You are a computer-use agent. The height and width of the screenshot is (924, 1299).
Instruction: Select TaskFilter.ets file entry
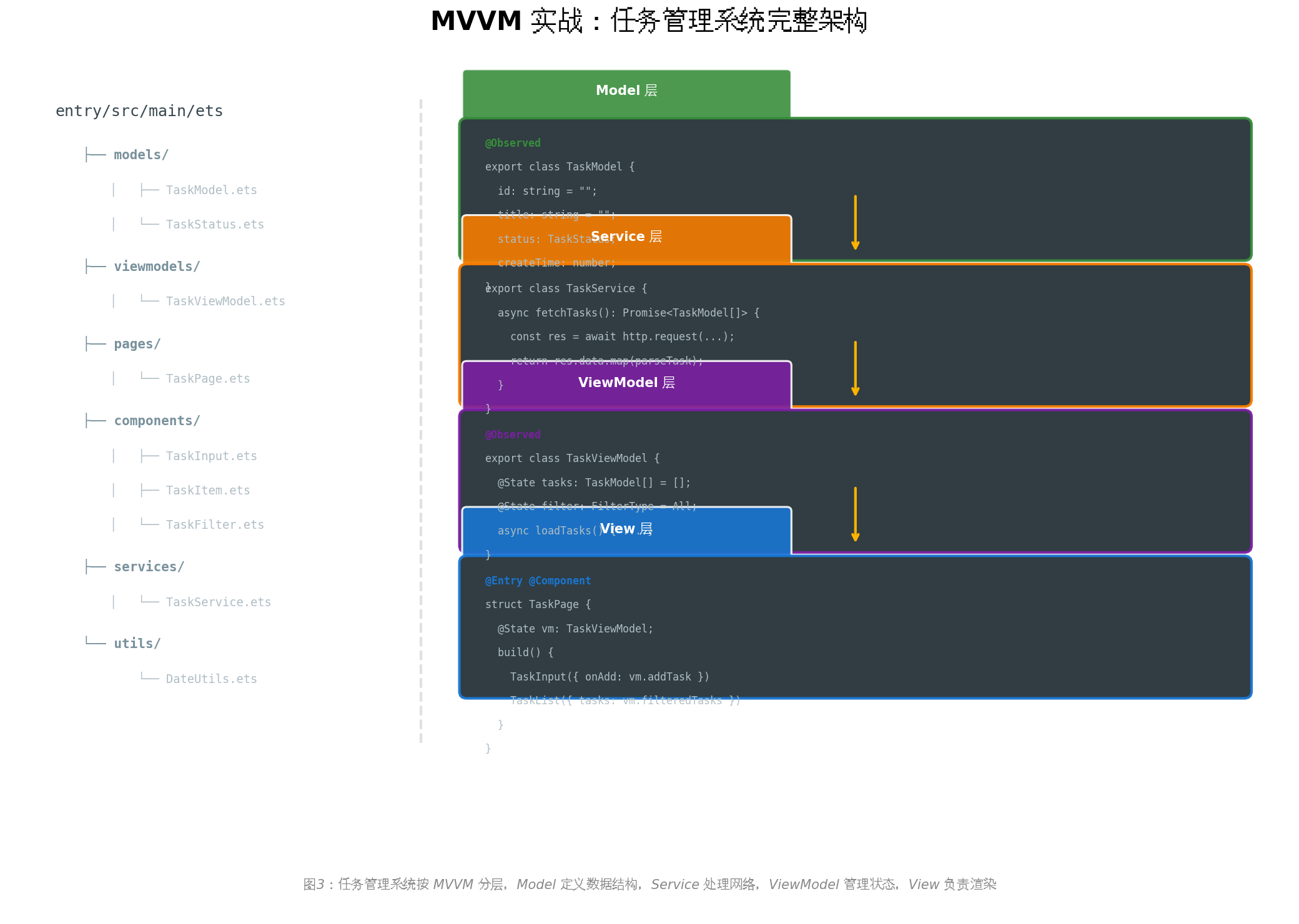click(215, 524)
